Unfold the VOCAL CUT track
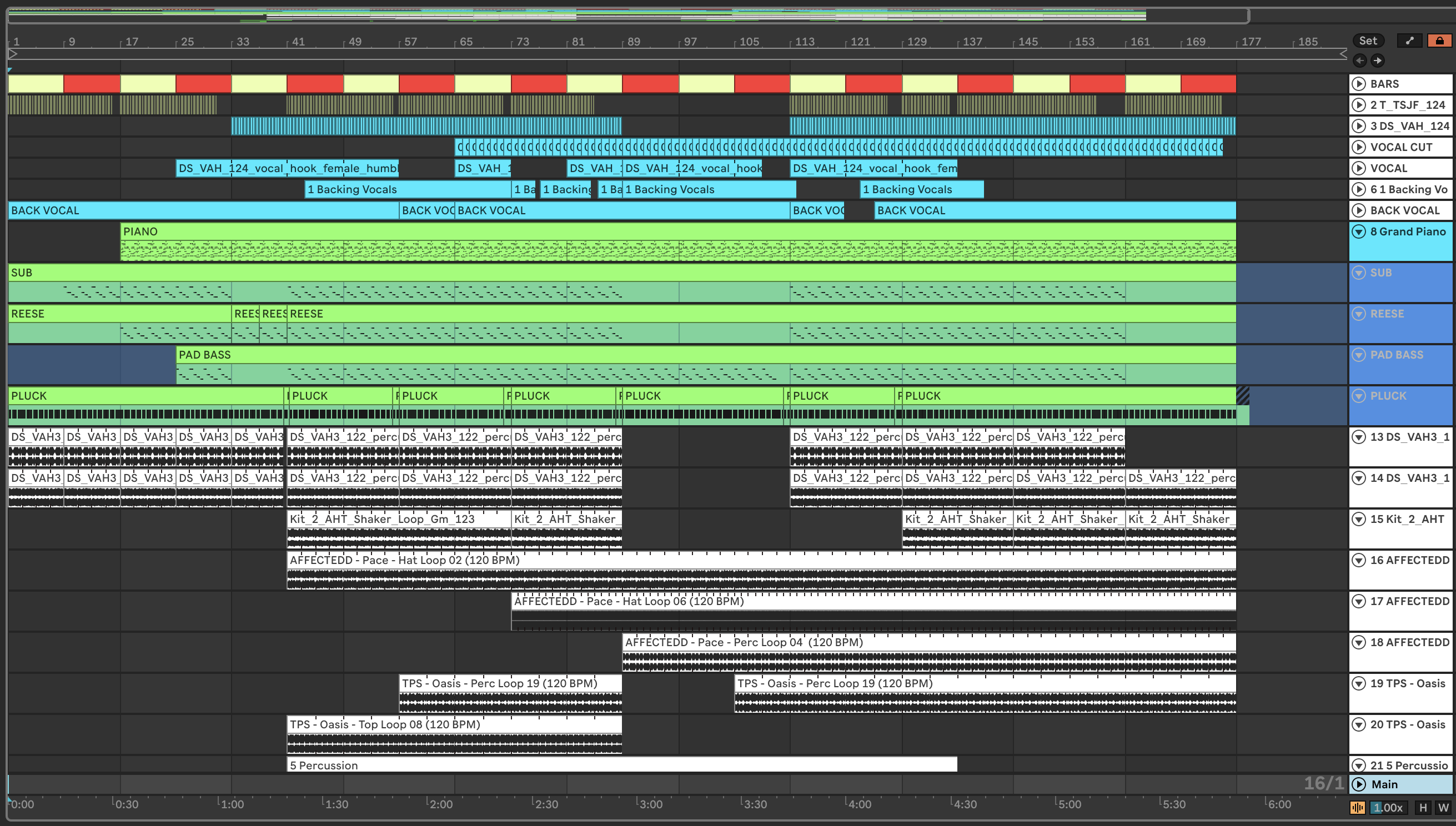The width and height of the screenshot is (1456, 826). pyautogui.click(x=1359, y=147)
